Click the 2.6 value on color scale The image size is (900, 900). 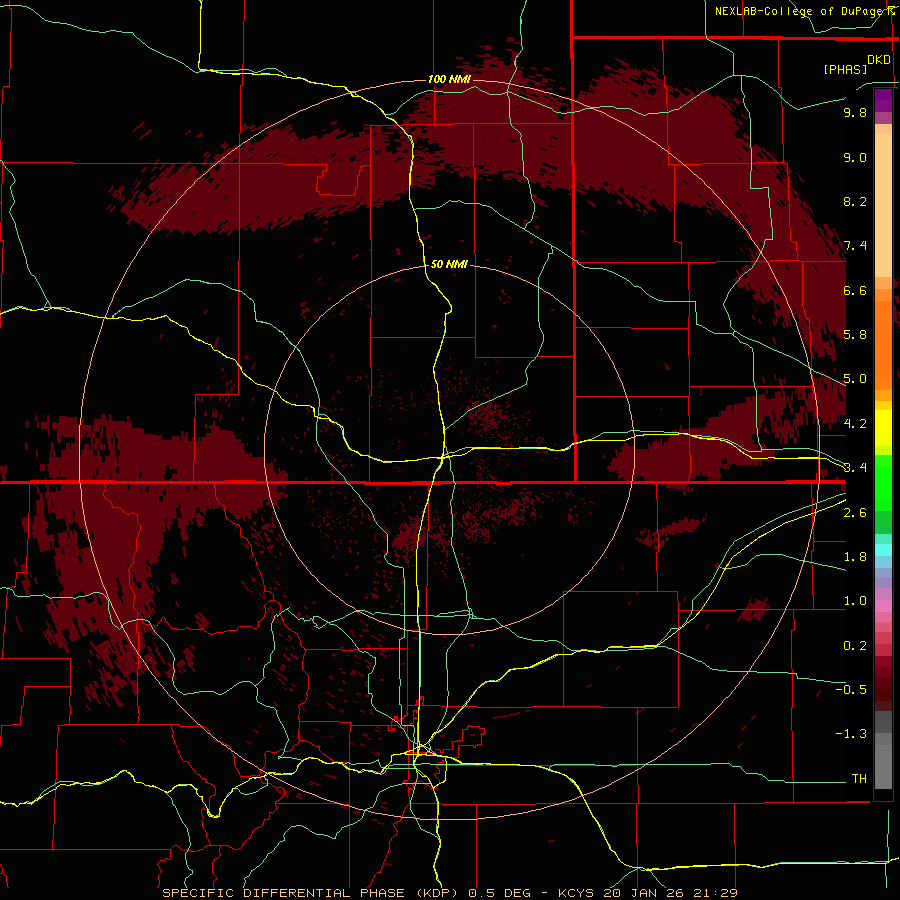[x=855, y=513]
